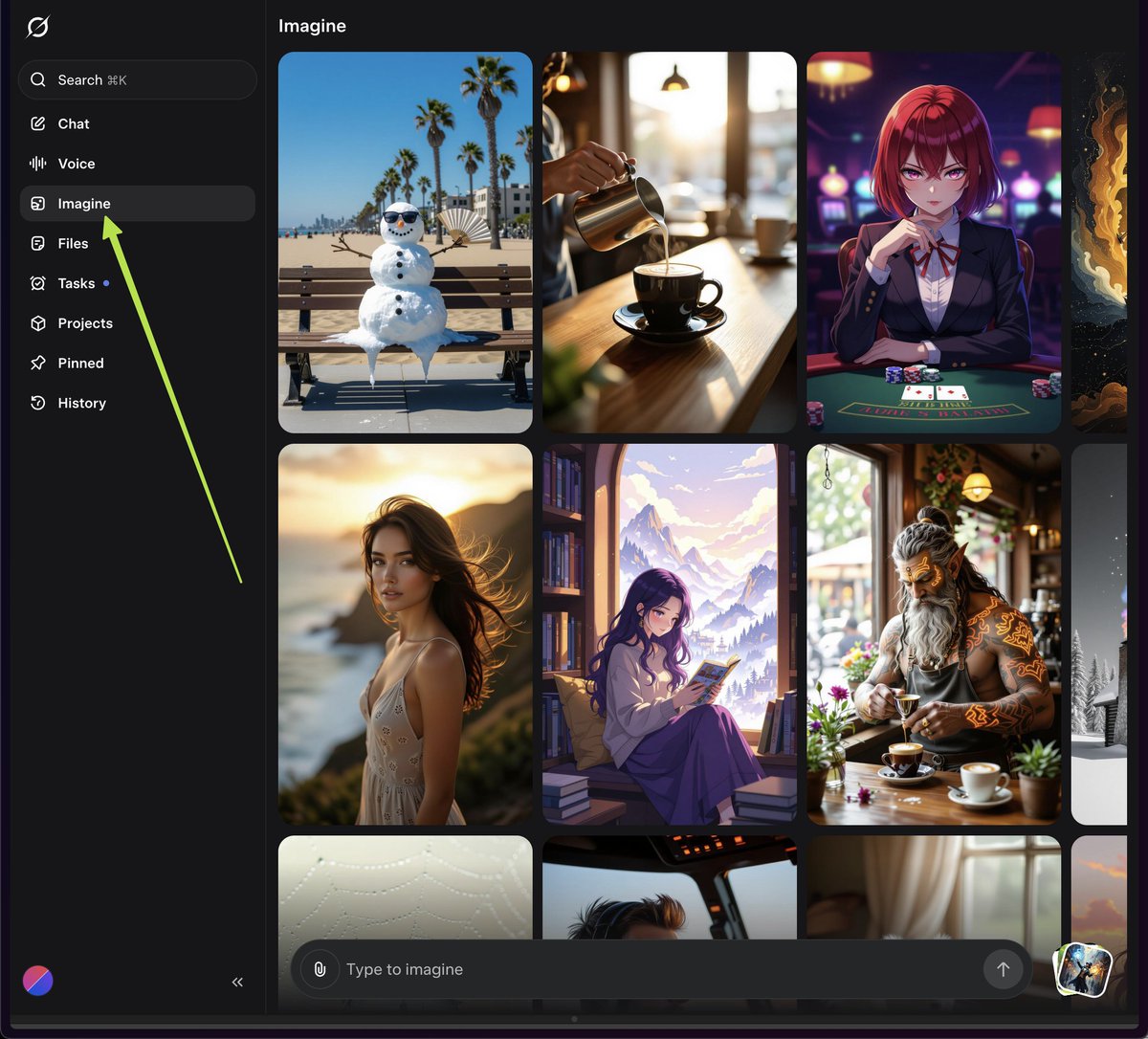Select the red-haired anime casino image
This screenshot has height=1039, width=1148.
tap(933, 242)
